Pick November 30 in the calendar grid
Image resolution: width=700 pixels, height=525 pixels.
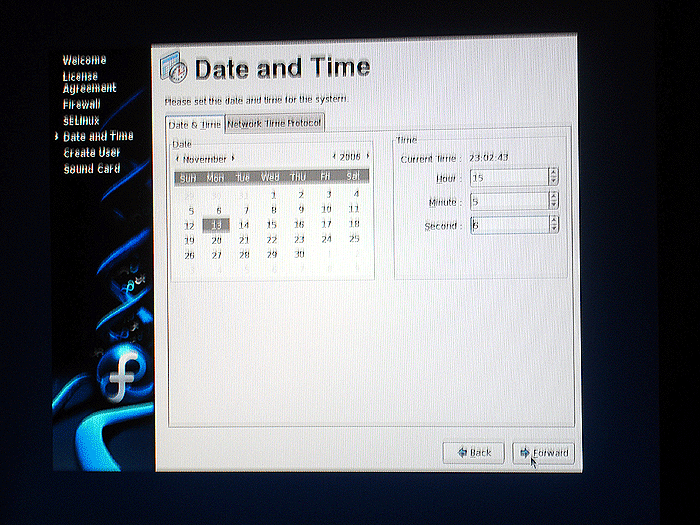(299, 254)
